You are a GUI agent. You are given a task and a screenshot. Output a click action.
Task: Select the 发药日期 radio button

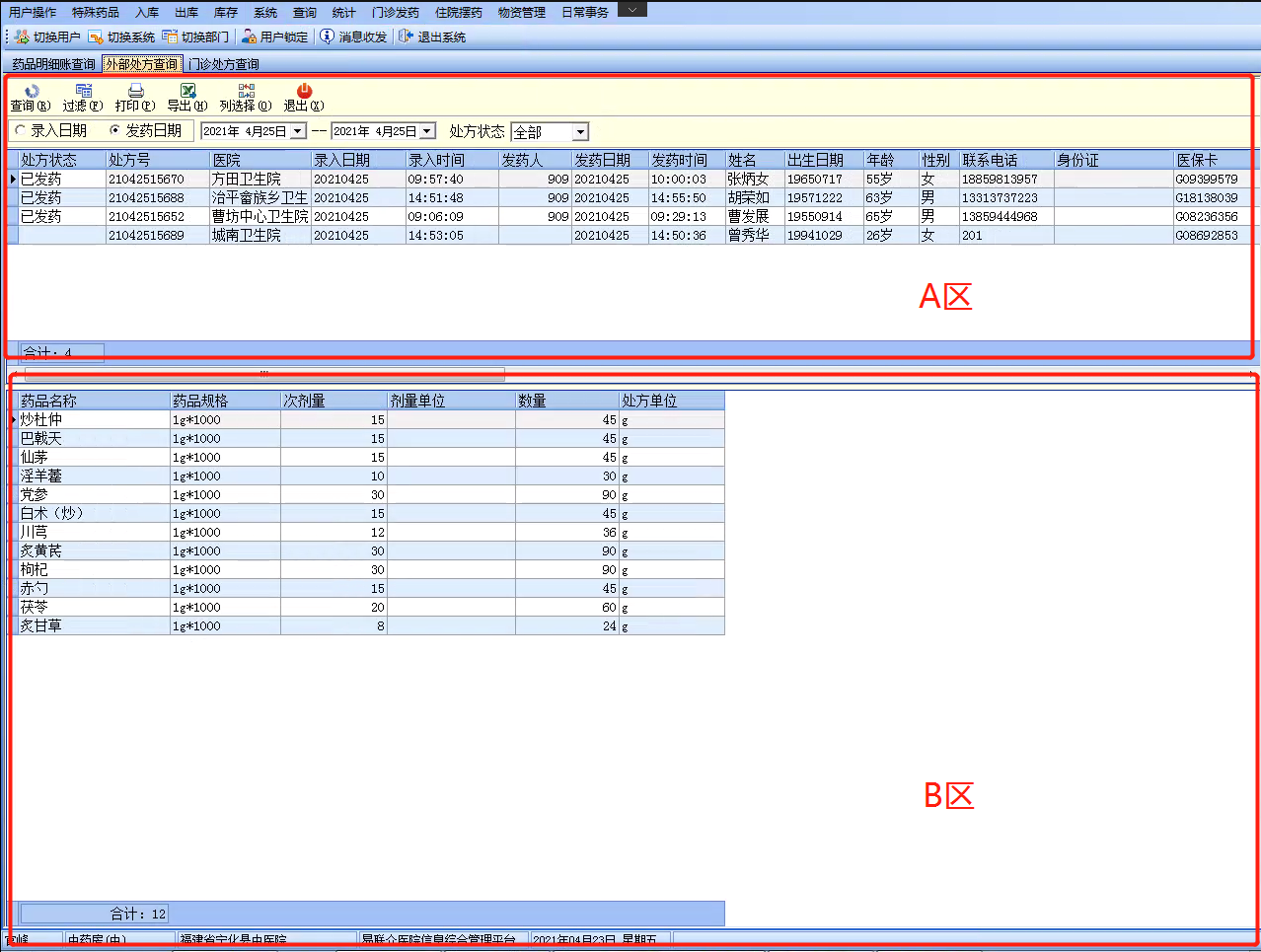click(115, 130)
